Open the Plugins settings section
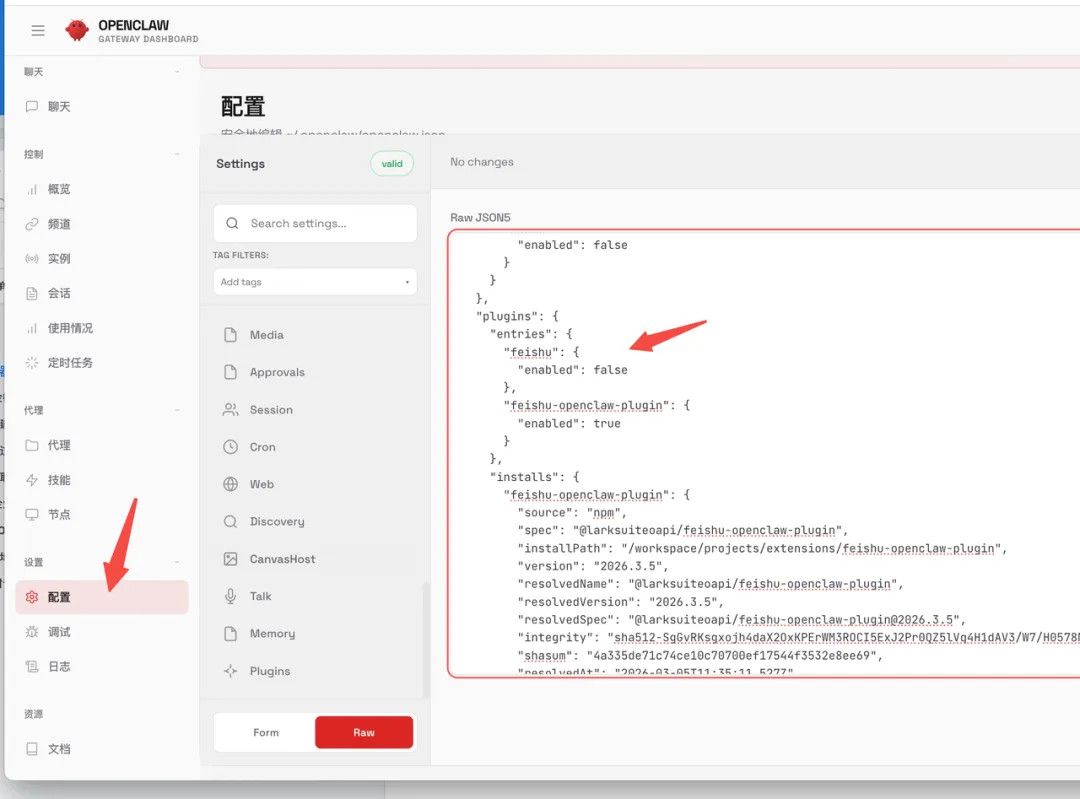This screenshot has width=1080, height=799. [x=315, y=671]
